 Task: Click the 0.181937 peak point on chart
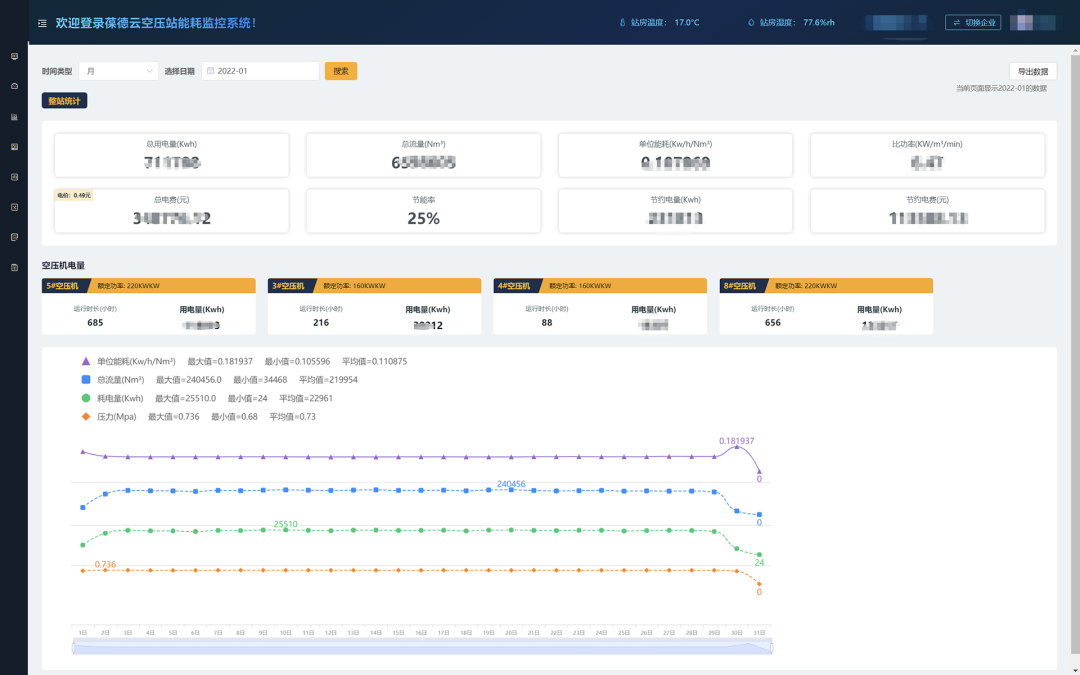point(737,447)
